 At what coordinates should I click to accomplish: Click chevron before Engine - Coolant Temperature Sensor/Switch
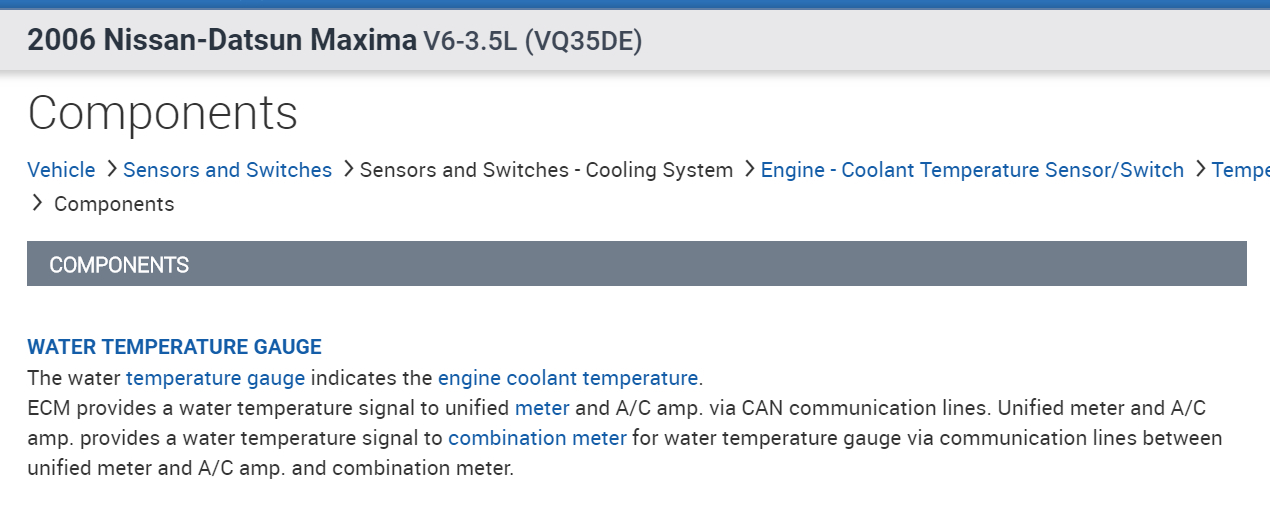749,170
